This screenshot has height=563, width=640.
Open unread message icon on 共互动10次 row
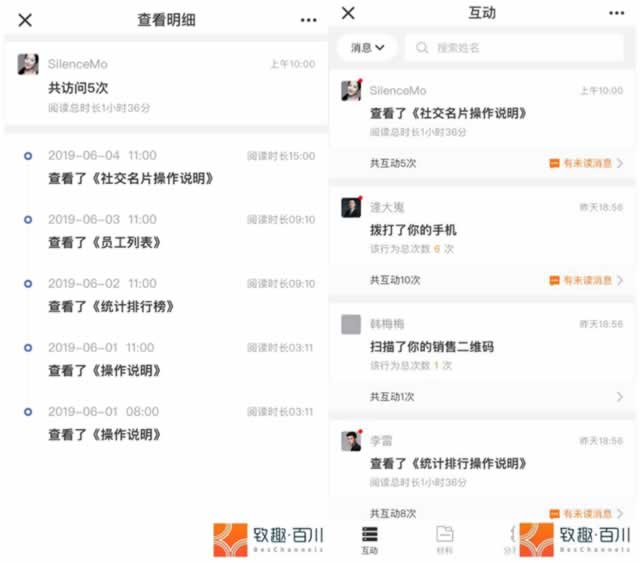click(554, 280)
